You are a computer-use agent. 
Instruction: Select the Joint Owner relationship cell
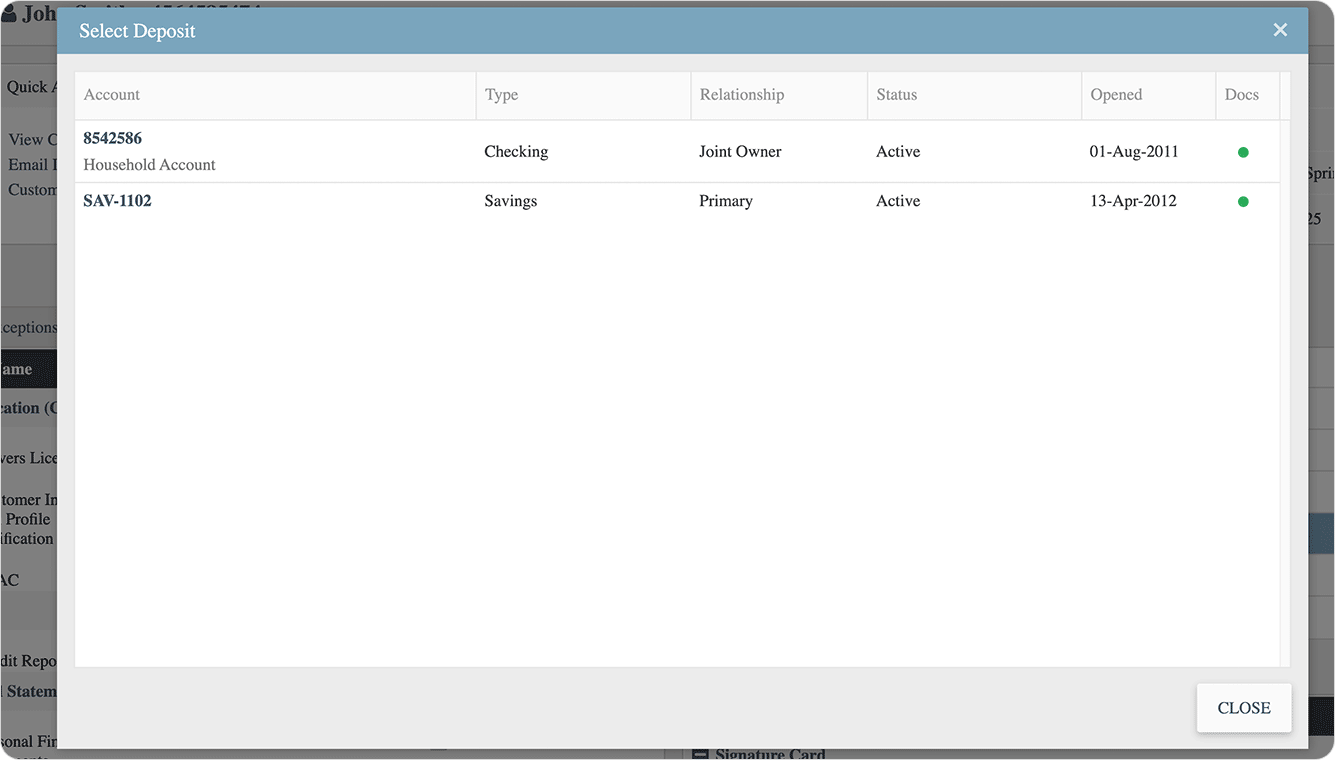point(740,152)
